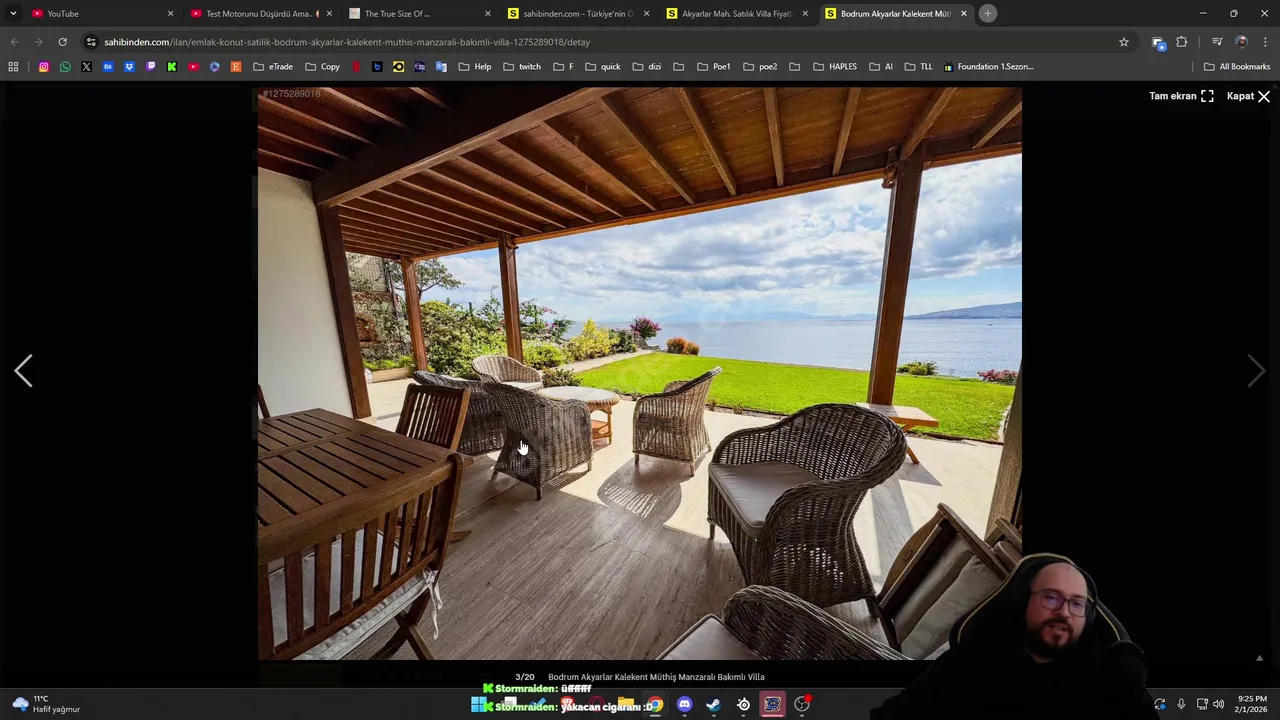Open the Chrome three-dot menu

[1266, 42]
